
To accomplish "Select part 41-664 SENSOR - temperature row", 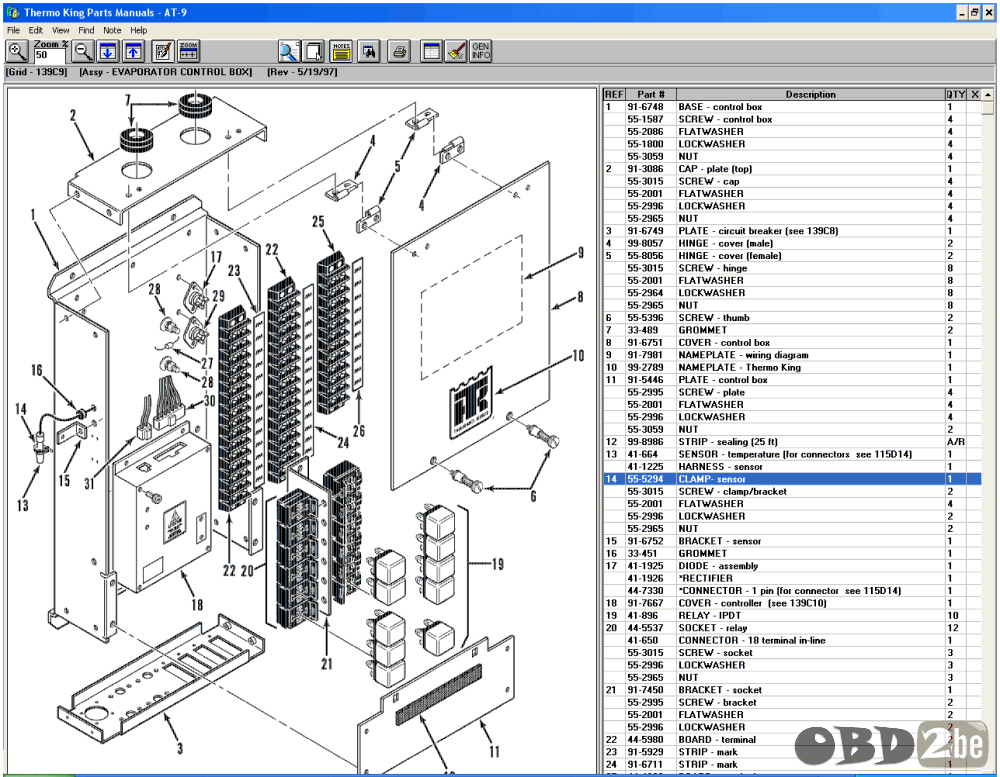I will (792, 454).
